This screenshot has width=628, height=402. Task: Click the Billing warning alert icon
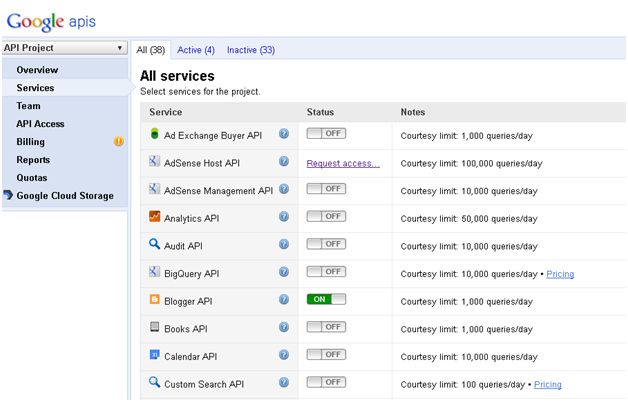pos(119,141)
